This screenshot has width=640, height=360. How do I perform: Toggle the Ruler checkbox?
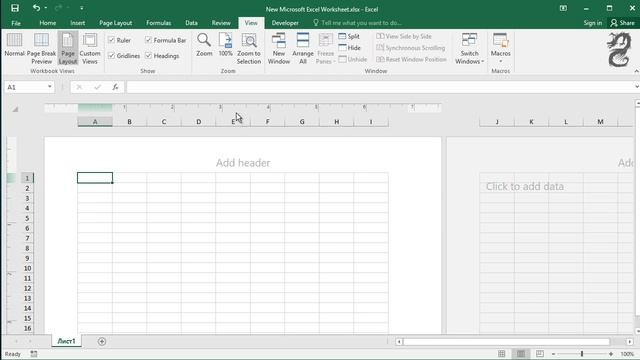[x=111, y=40]
